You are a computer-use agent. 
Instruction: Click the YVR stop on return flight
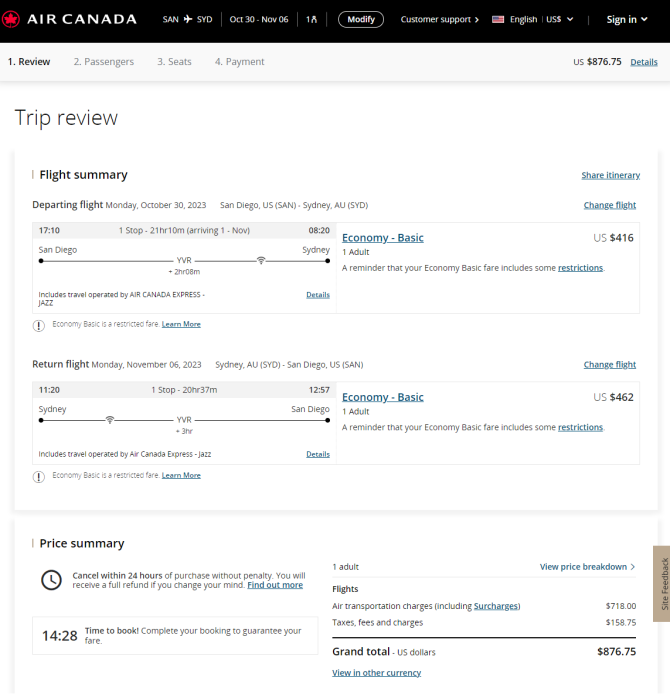(x=184, y=420)
